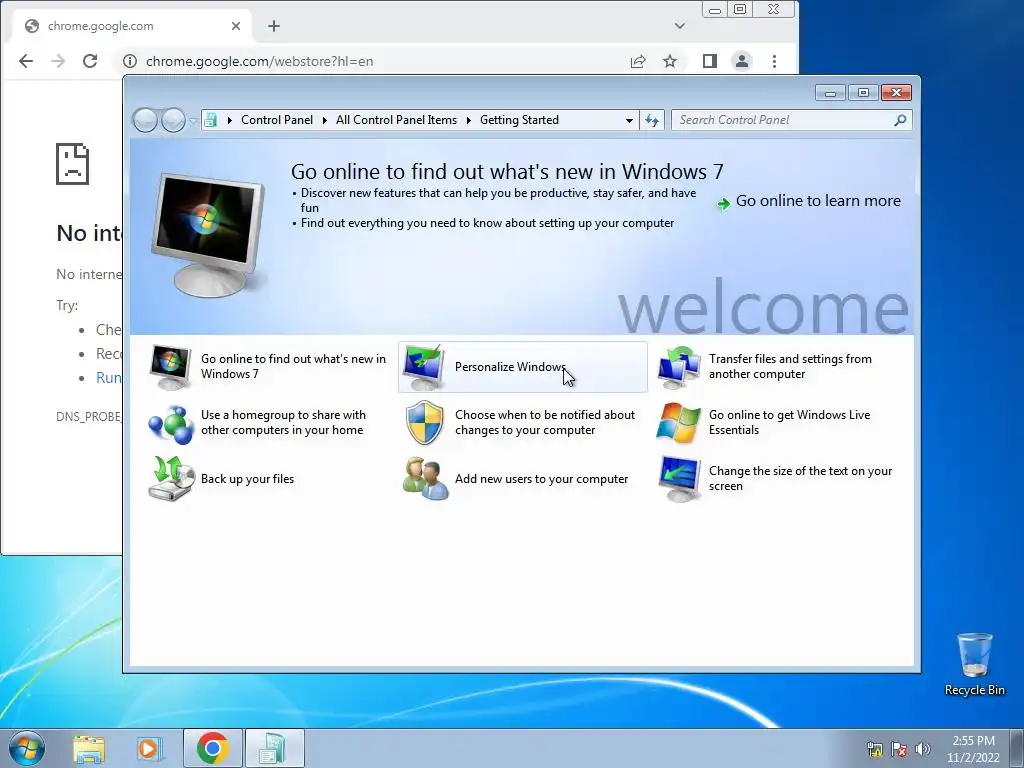Click the magnifier icon in Search Control Panel

900,120
